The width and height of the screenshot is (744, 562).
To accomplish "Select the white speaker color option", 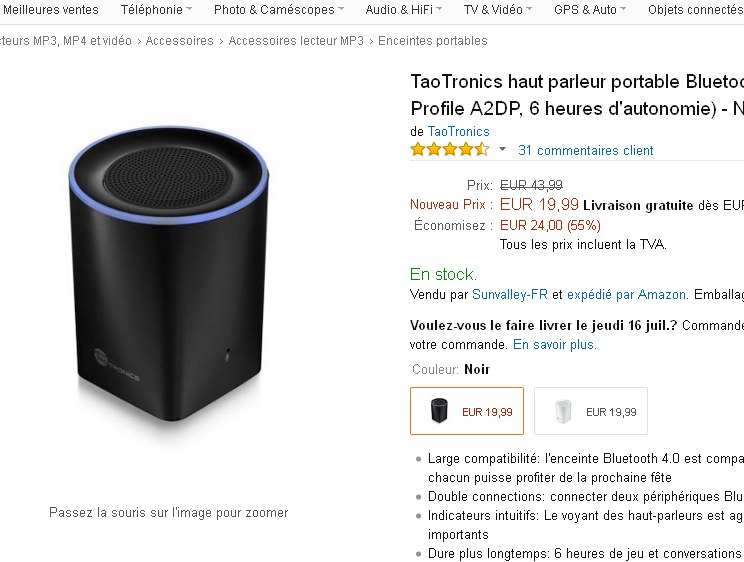I will 590,411.
